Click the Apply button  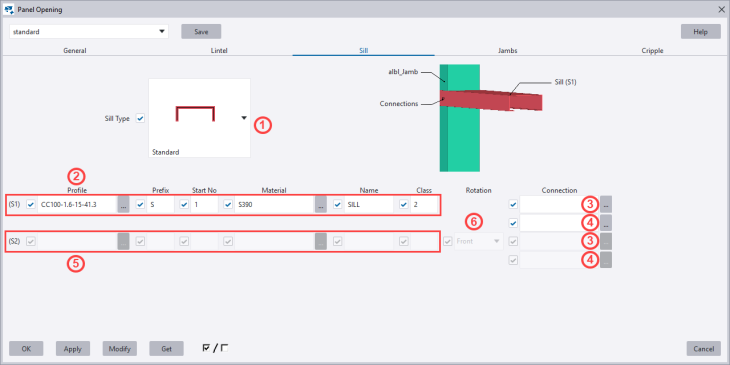tap(73, 348)
